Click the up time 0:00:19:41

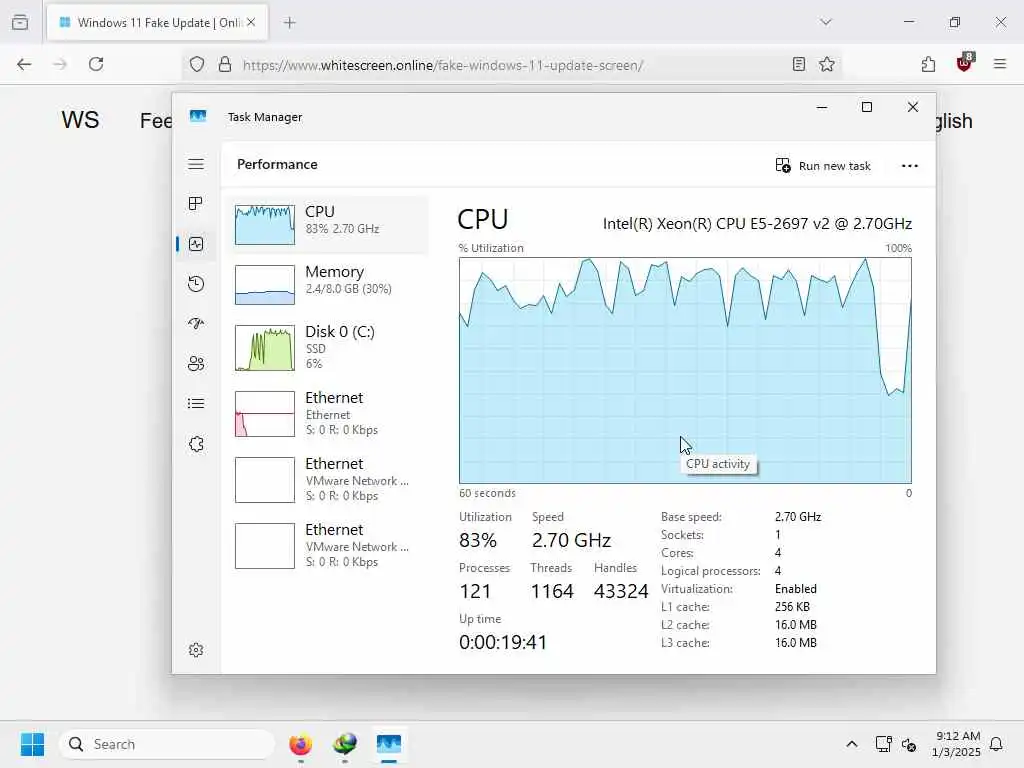[x=503, y=643]
